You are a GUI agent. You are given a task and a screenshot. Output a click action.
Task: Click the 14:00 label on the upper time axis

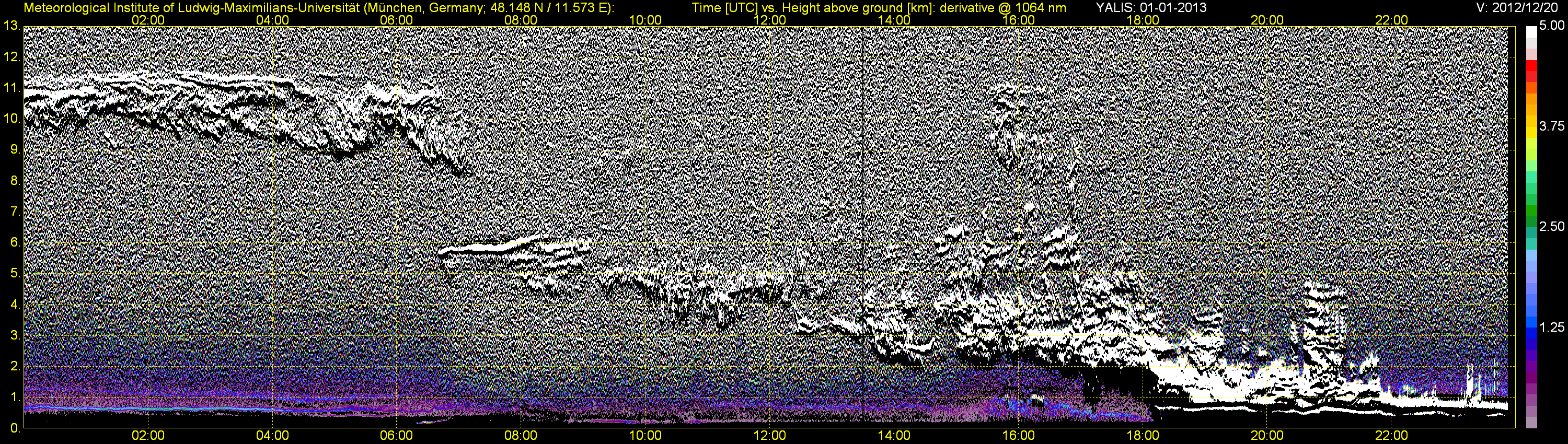click(x=894, y=20)
